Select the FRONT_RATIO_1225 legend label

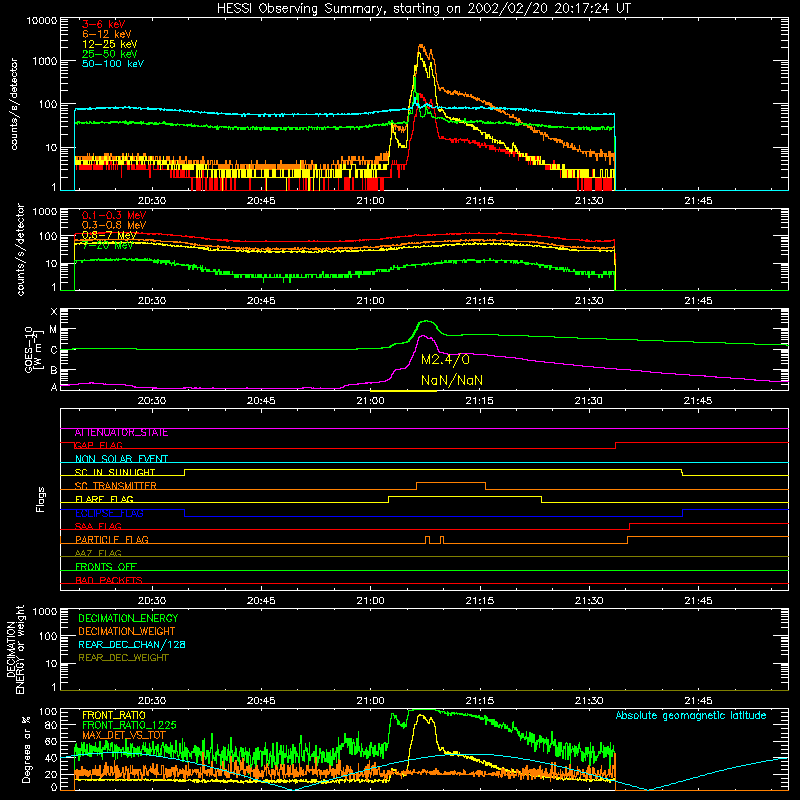click(x=129, y=725)
